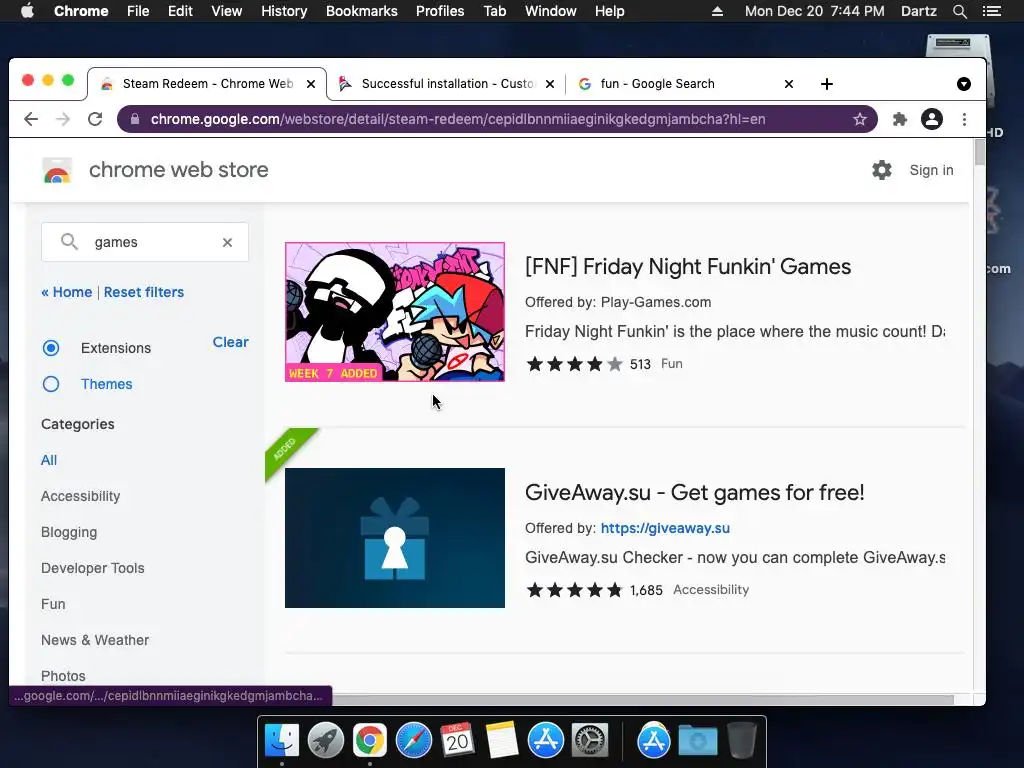Open Notes from the Dock
This screenshot has width=1024, height=768.
click(502, 740)
